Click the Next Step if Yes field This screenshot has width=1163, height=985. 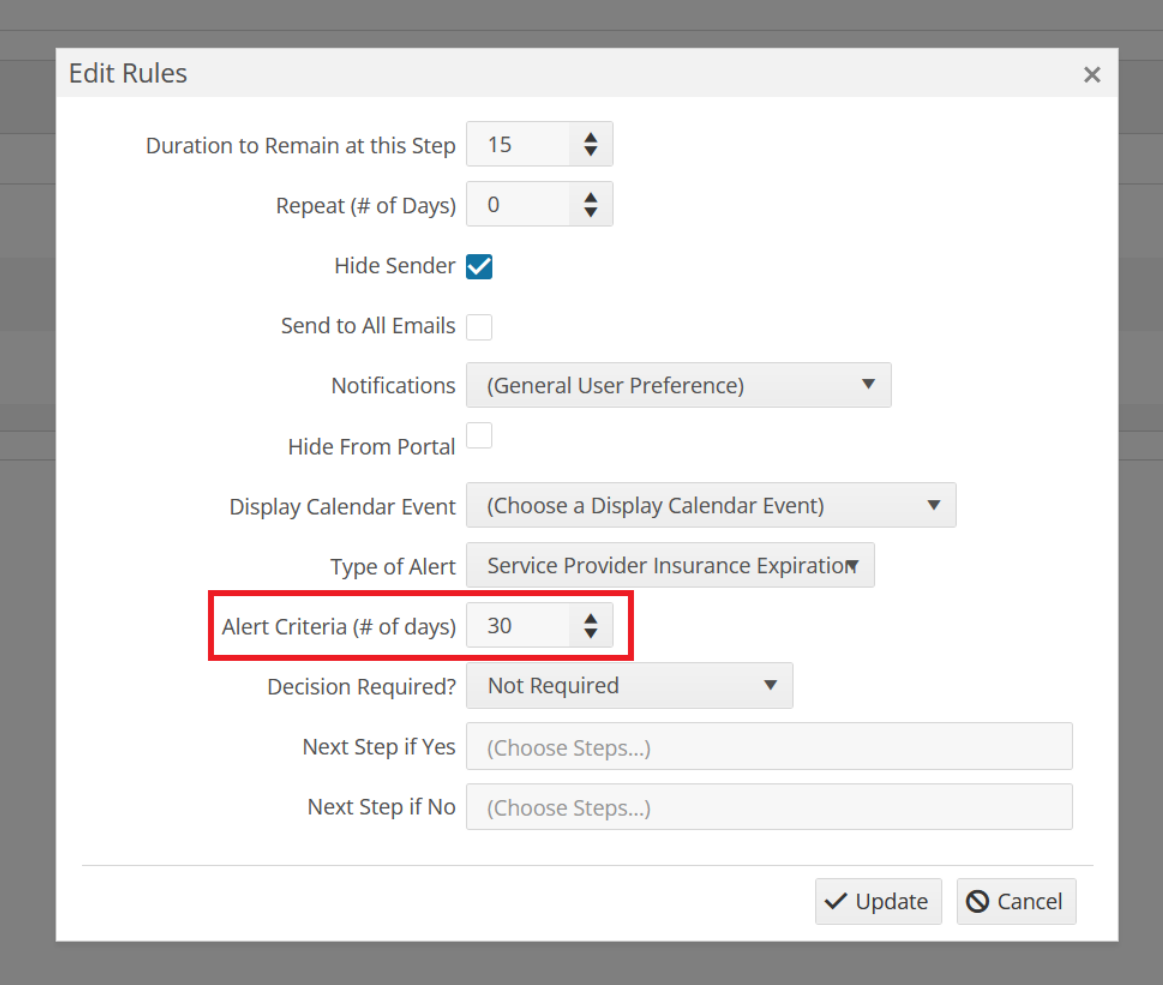tap(769, 746)
